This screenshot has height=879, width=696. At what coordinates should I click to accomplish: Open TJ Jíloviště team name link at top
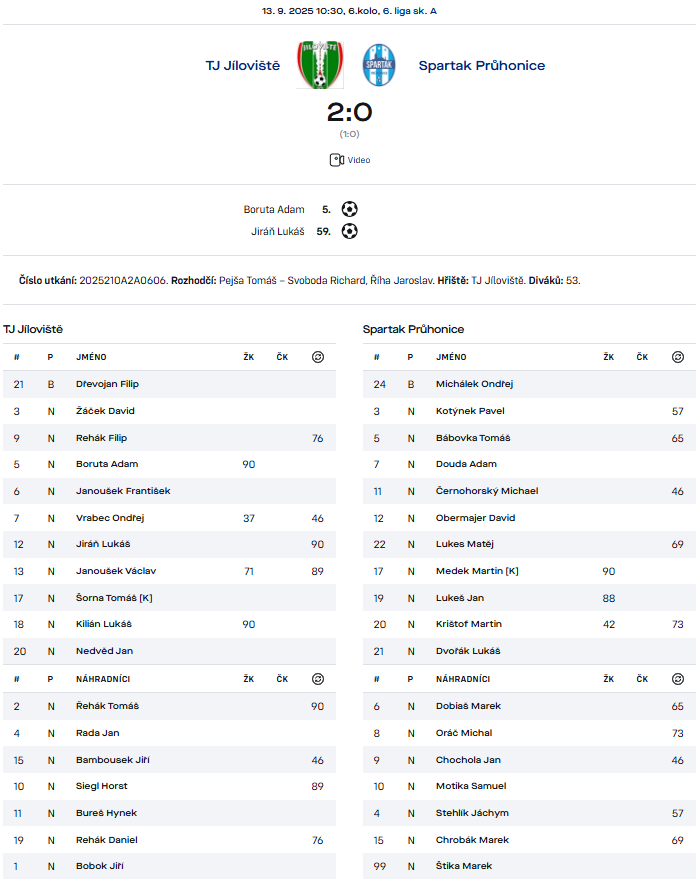243,66
